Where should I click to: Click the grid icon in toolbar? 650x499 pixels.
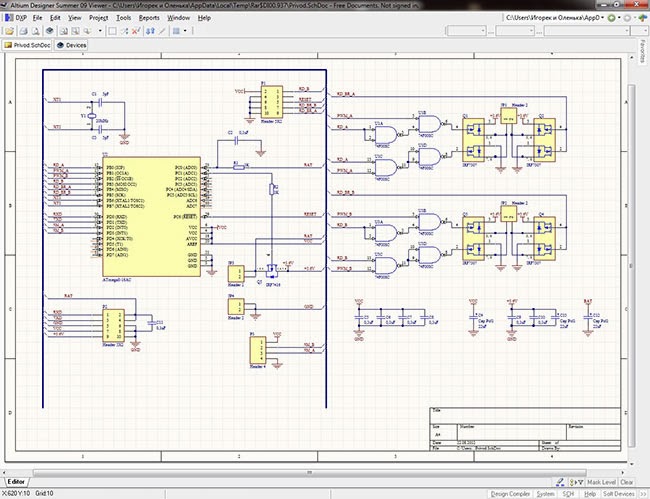(x=177, y=31)
